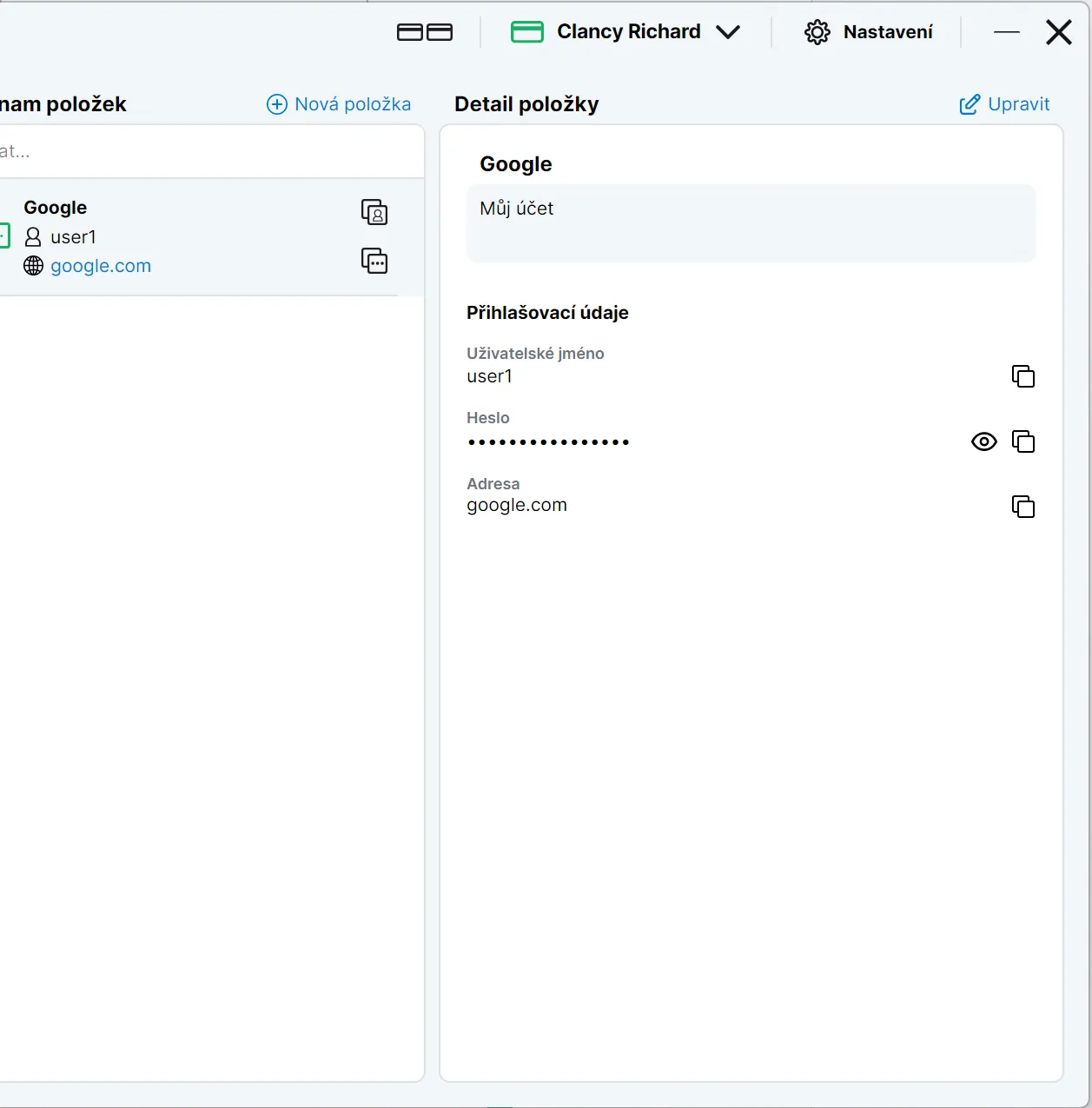Copy password from Google list row icon
1092x1108 pixels.
pos(374,261)
